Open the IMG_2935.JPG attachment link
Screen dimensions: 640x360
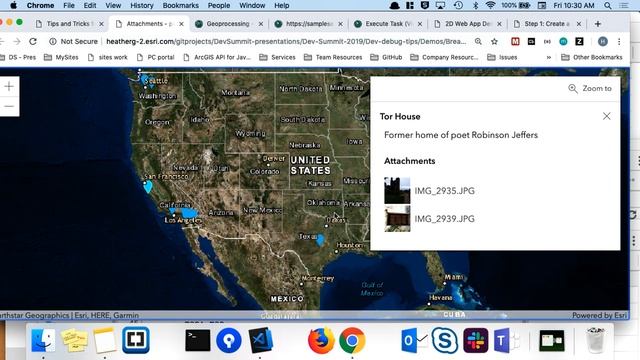[x=444, y=191]
